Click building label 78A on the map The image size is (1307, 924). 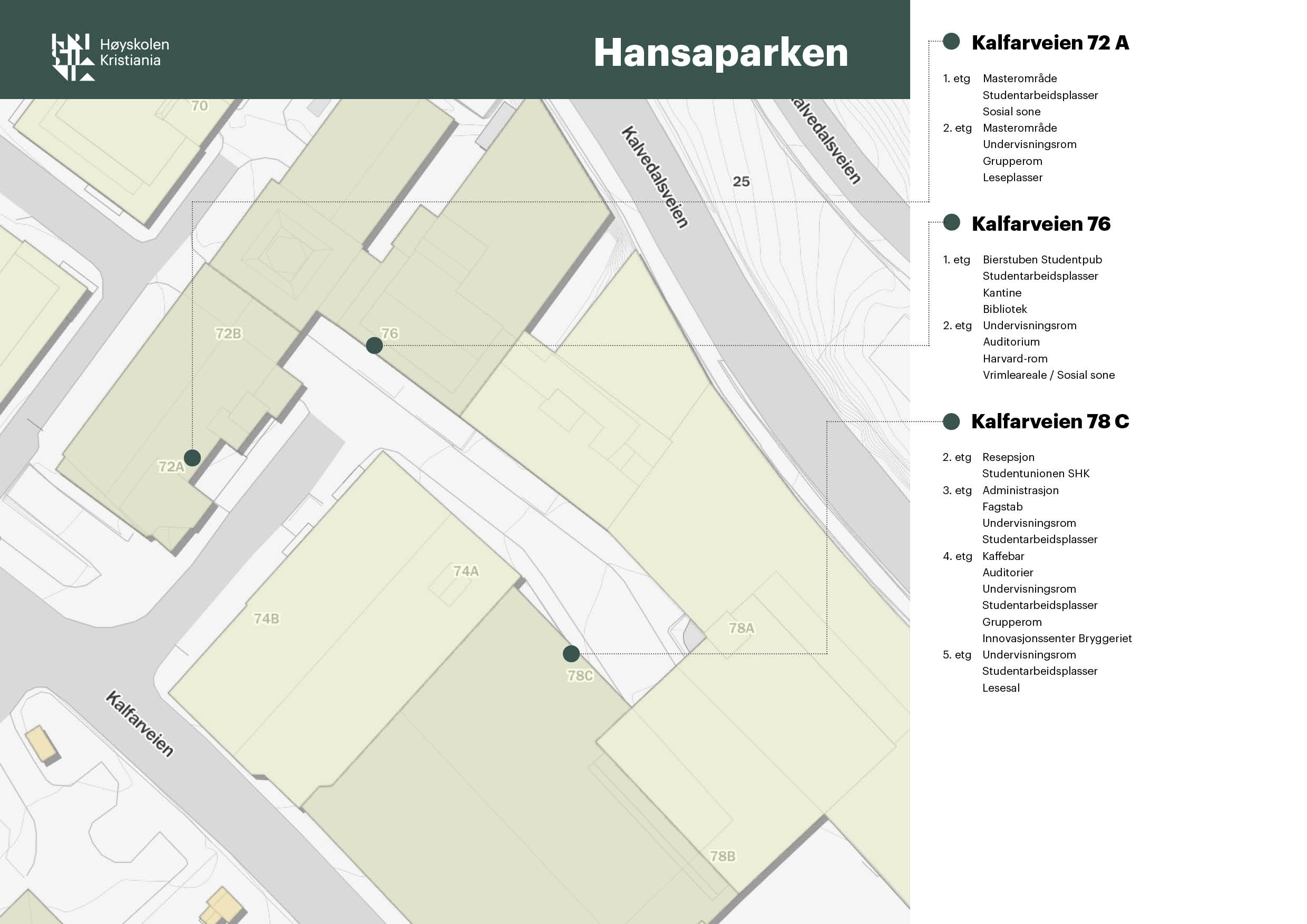point(741,628)
